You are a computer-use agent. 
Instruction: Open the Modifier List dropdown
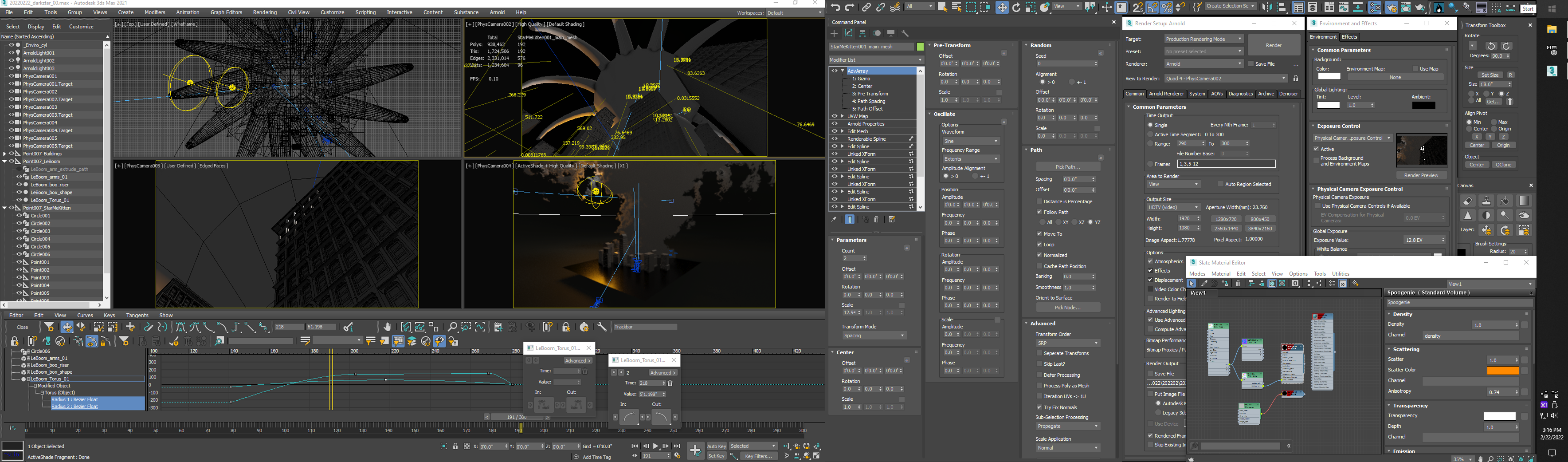(x=876, y=60)
